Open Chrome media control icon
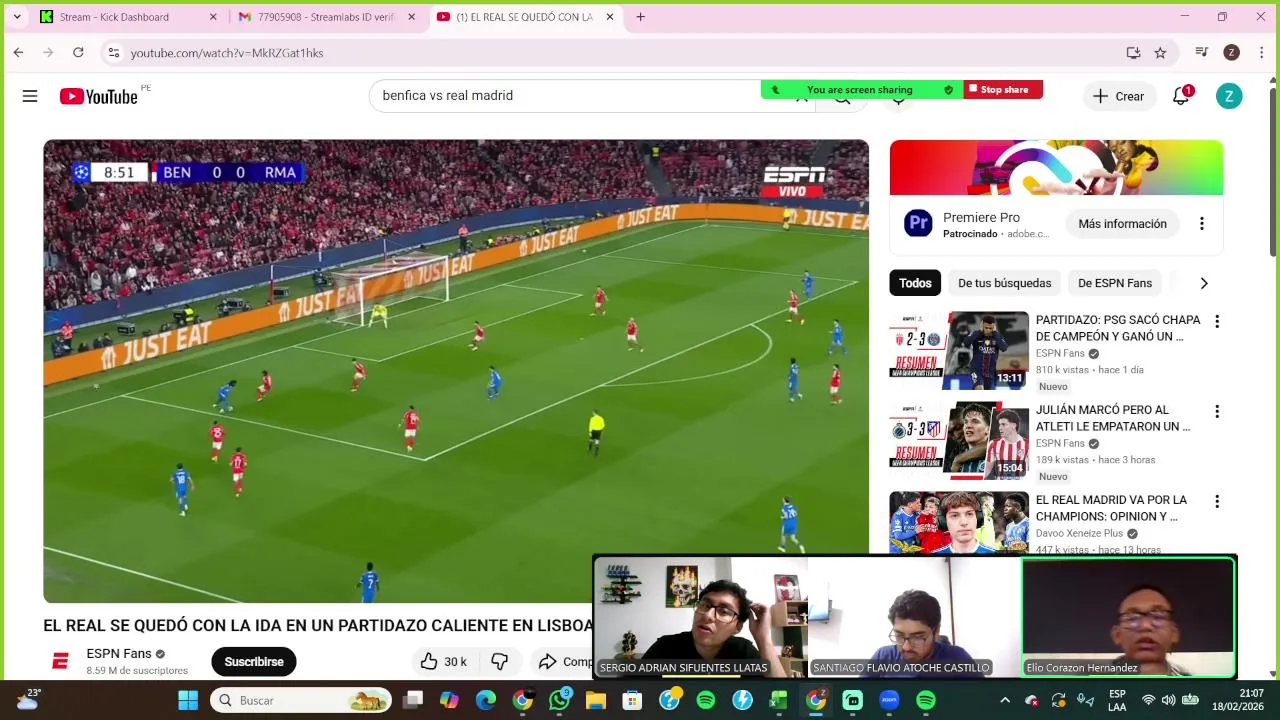1280x720 pixels. click(1202, 52)
